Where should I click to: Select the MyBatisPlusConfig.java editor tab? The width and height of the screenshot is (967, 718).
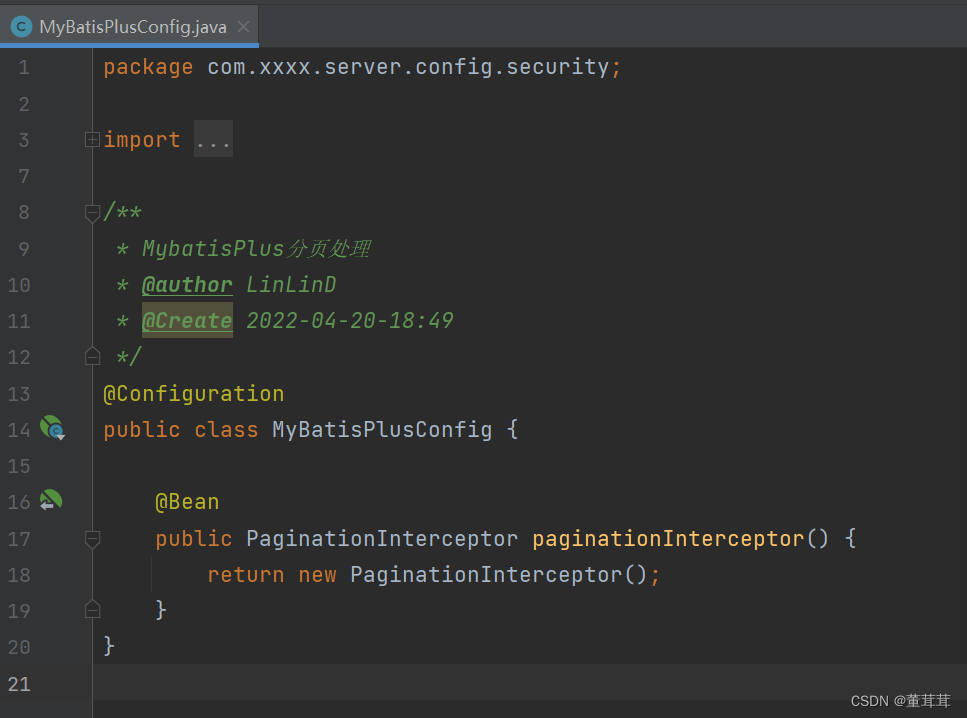[x=130, y=27]
